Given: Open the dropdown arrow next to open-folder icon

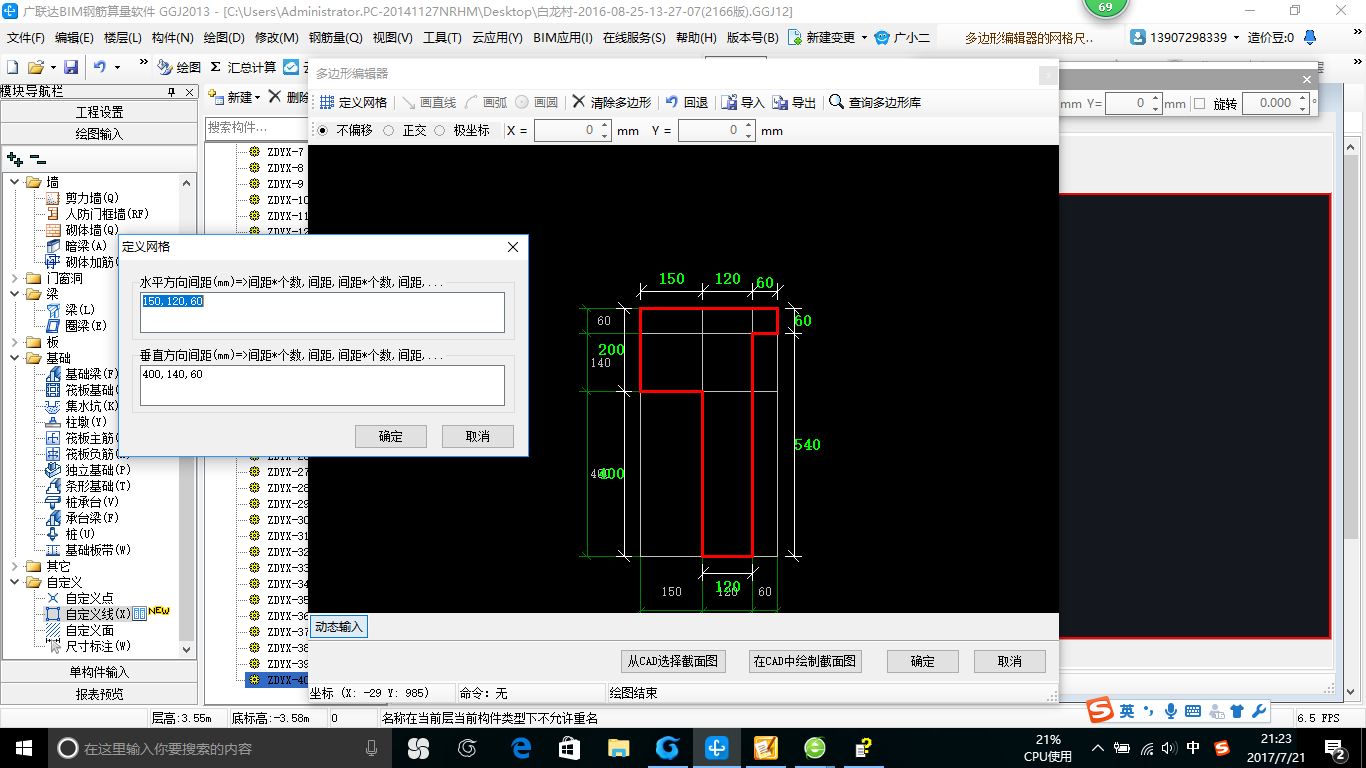Looking at the screenshot, I should [x=52, y=67].
